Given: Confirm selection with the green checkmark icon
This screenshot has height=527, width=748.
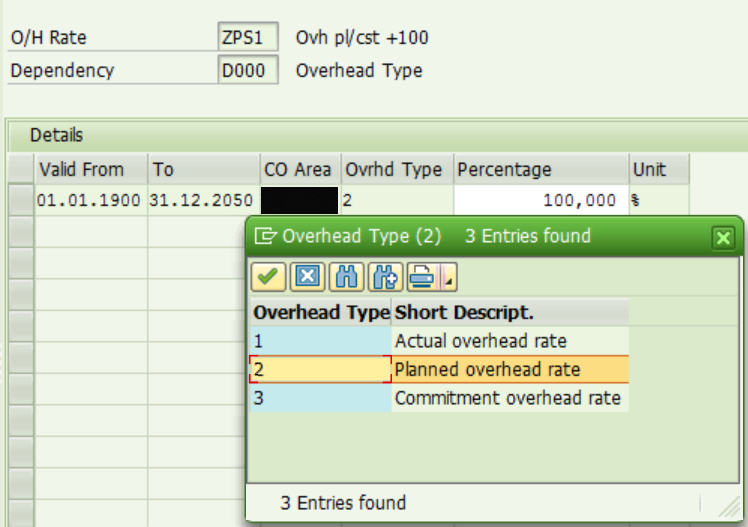Looking at the screenshot, I should tap(268, 277).
